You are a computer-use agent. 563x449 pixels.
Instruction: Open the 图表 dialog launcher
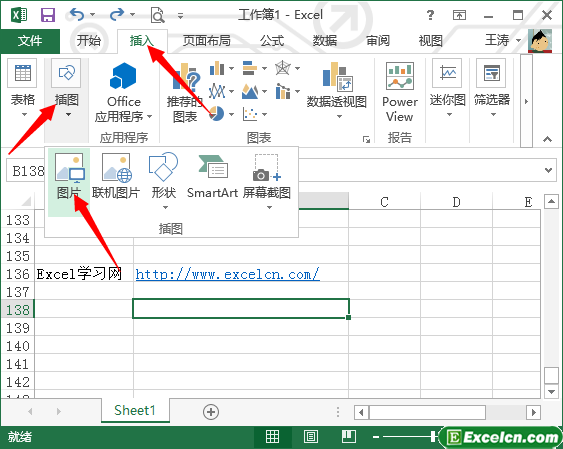click(x=366, y=139)
